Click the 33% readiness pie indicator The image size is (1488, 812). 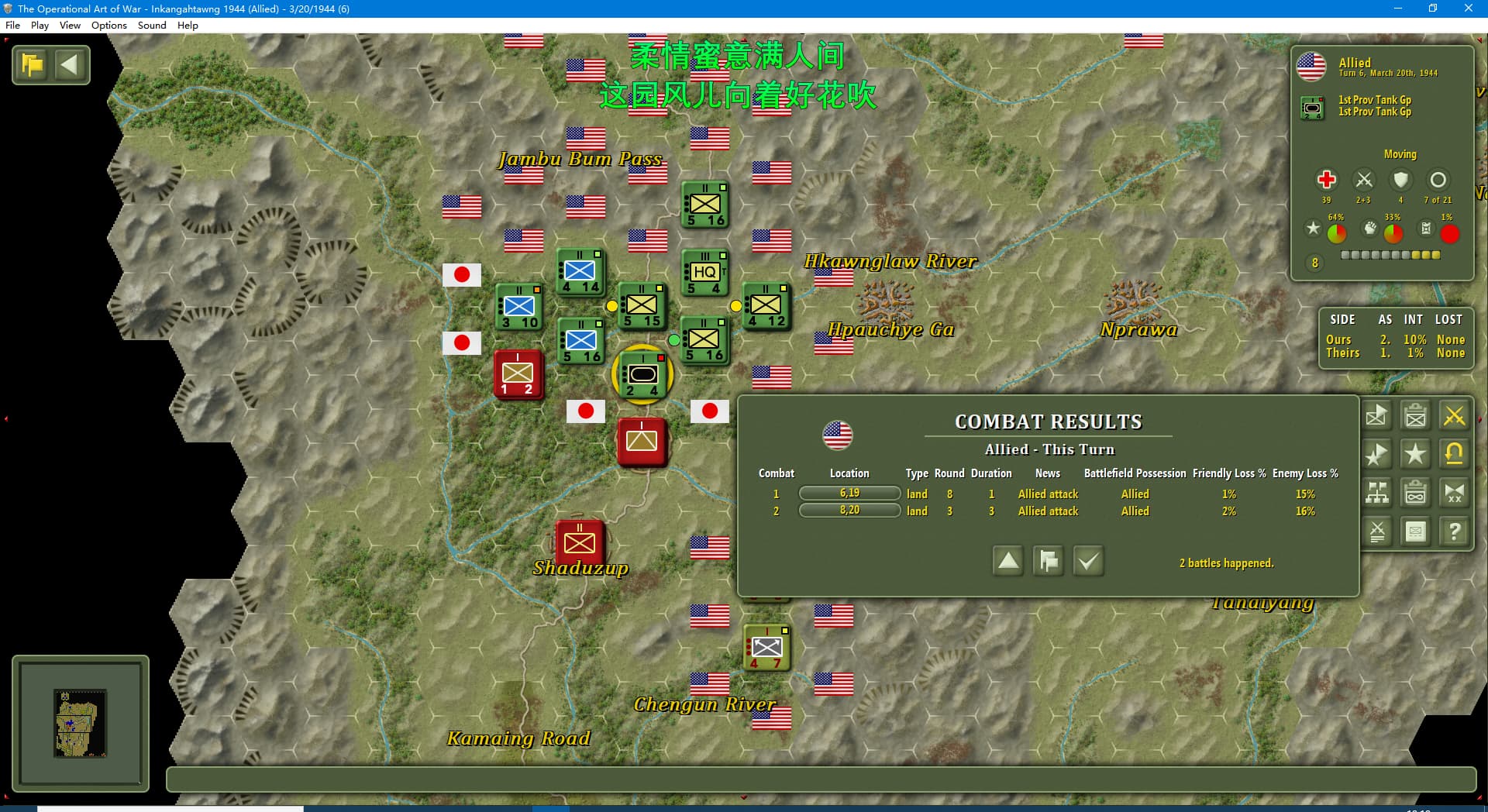tap(1393, 233)
